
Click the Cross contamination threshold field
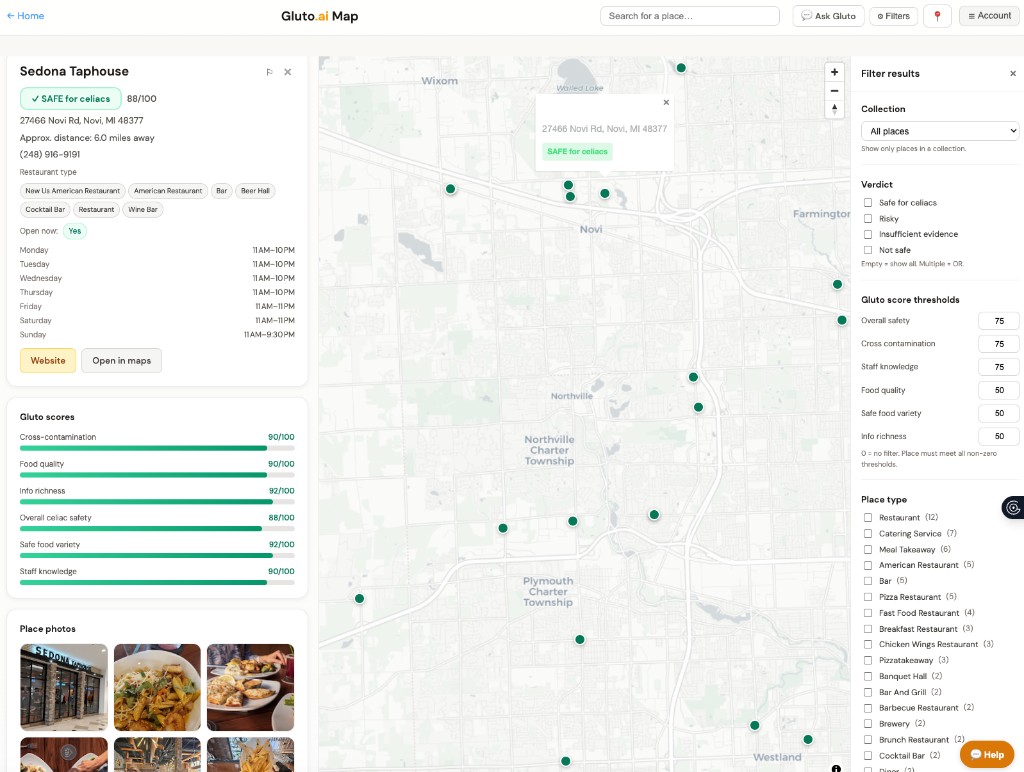[999, 344]
